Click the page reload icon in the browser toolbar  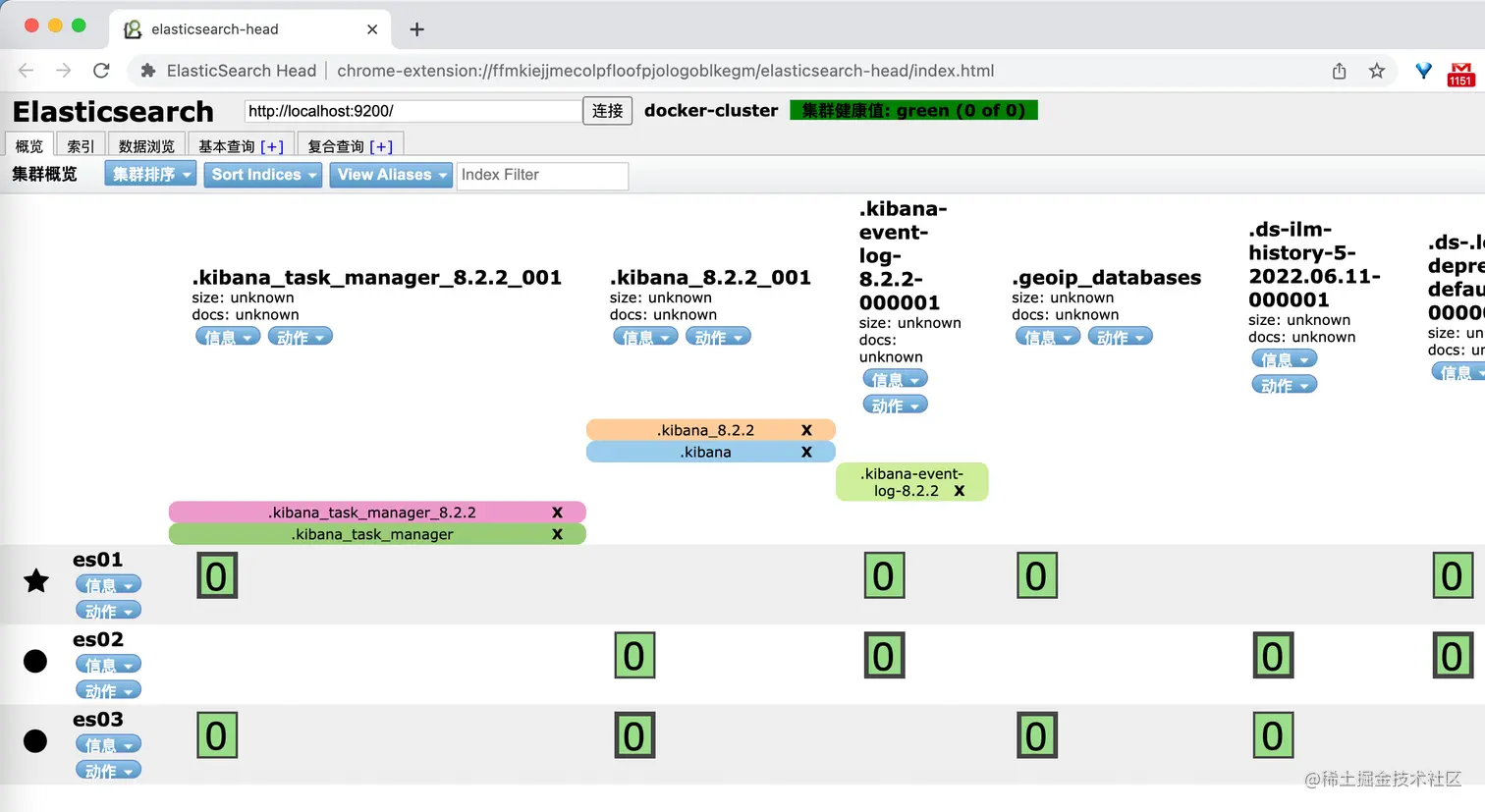pyautogui.click(x=101, y=71)
